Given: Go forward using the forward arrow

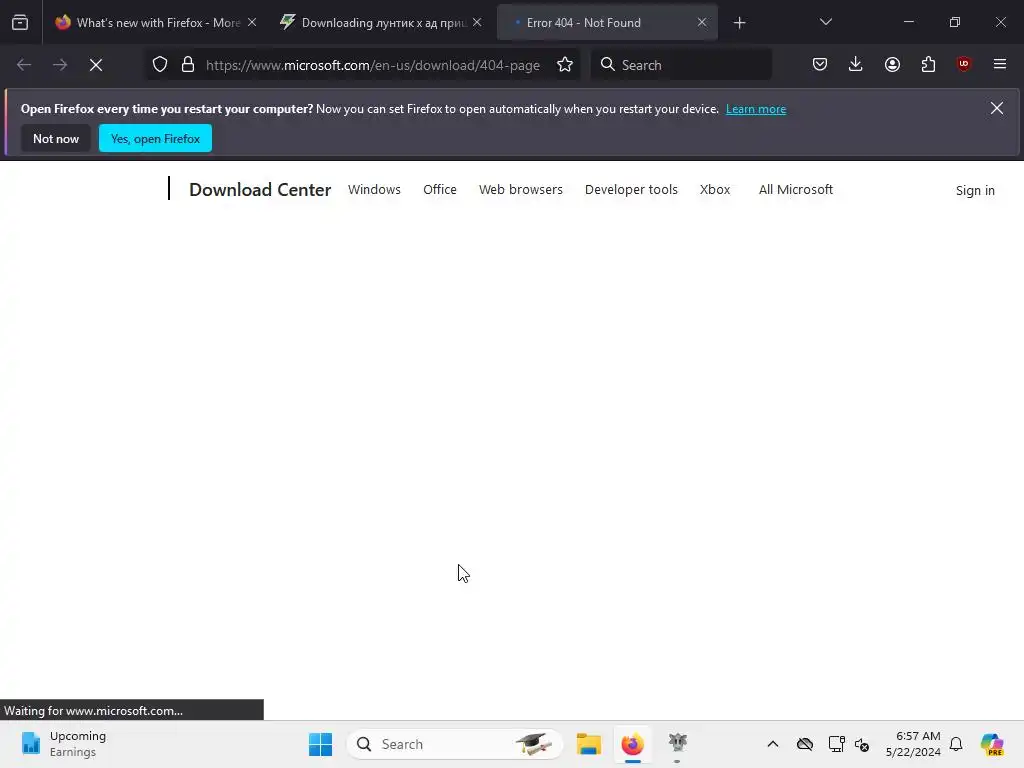Looking at the screenshot, I should (60, 65).
